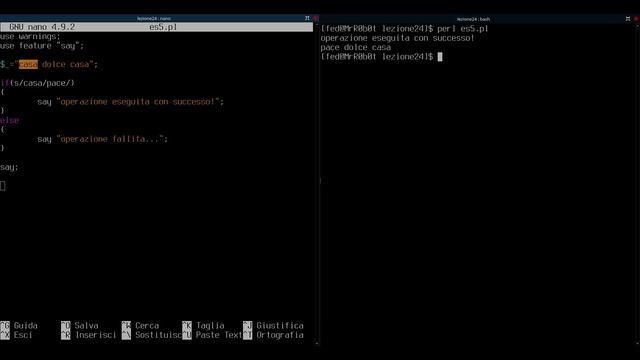Click the Sostituisci shortcut in nano
The width and height of the screenshot is (640, 360).
pyautogui.click(x=151, y=335)
